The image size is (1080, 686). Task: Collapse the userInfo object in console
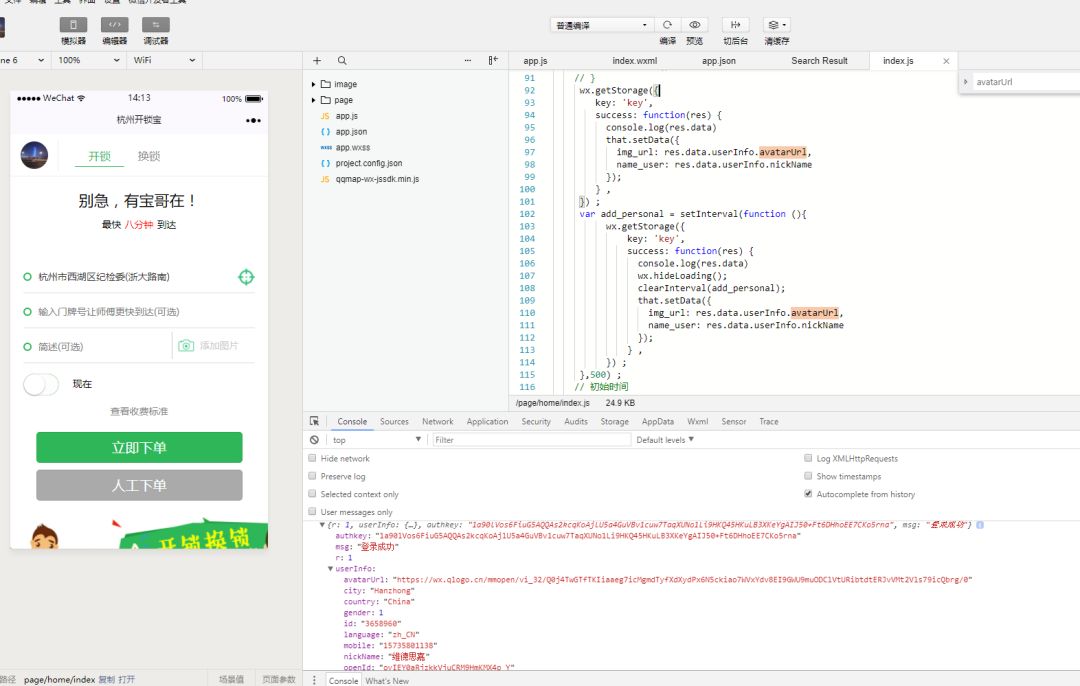point(331,569)
